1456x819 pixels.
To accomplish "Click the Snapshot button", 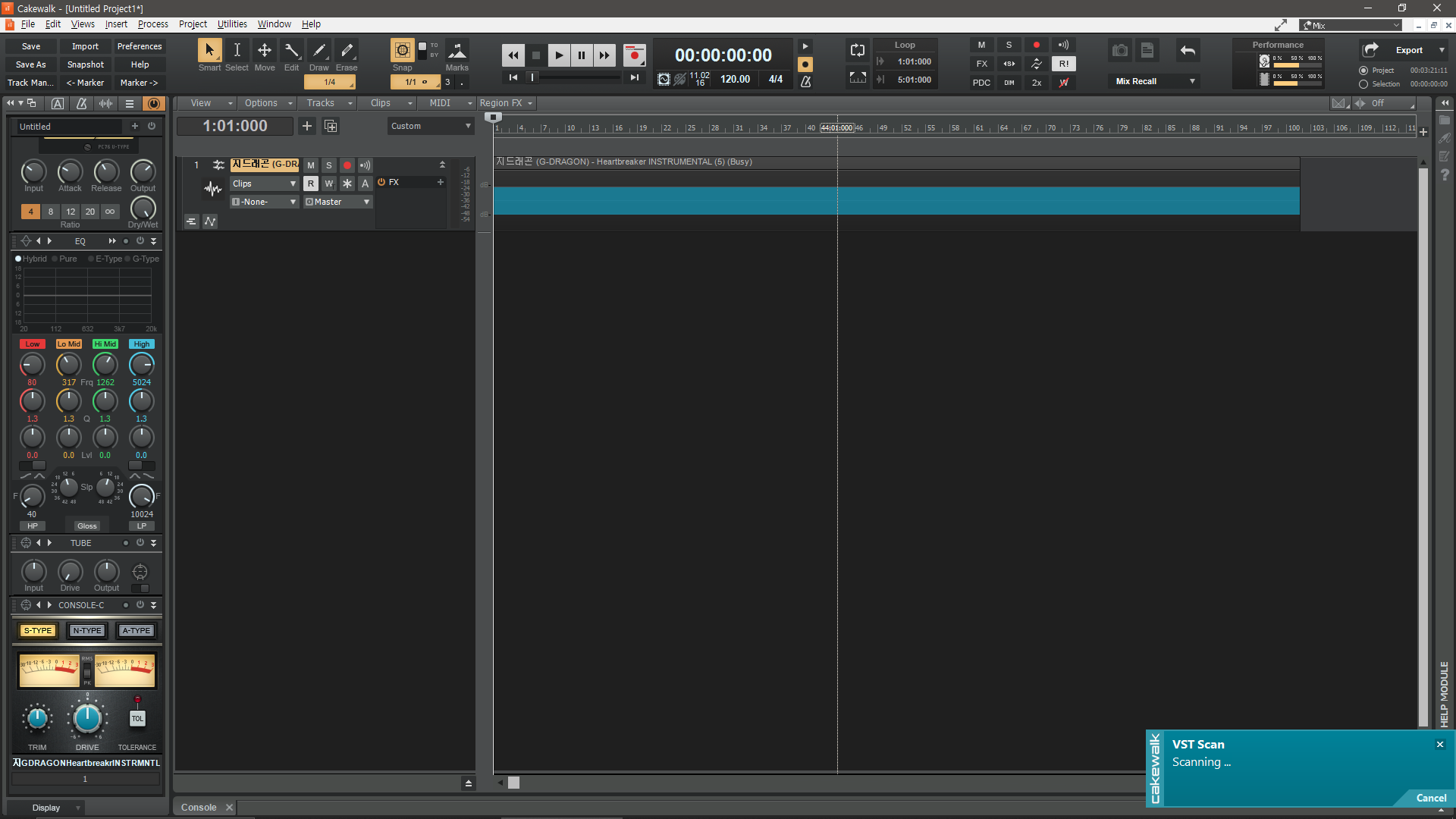I will [85, 64].
